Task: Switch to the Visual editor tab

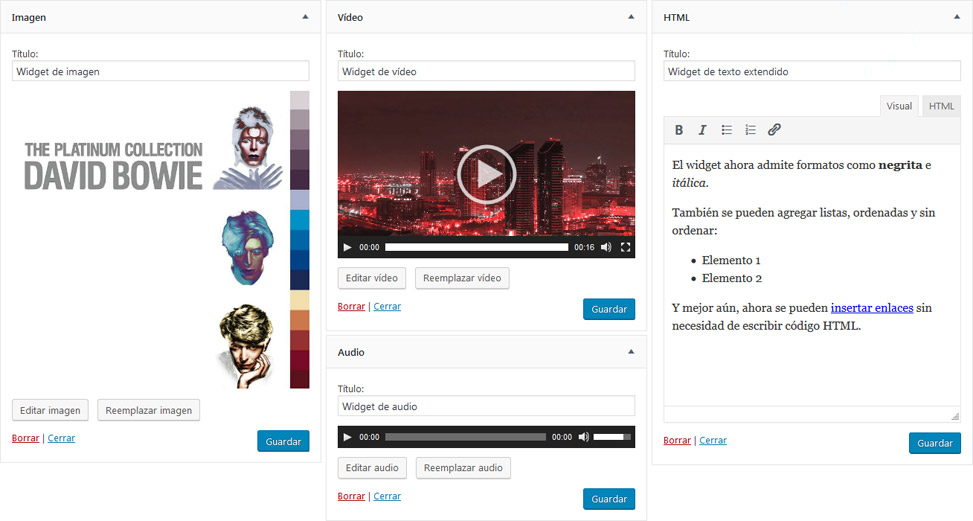Action: pyautogui.click(x=899, y=106)
